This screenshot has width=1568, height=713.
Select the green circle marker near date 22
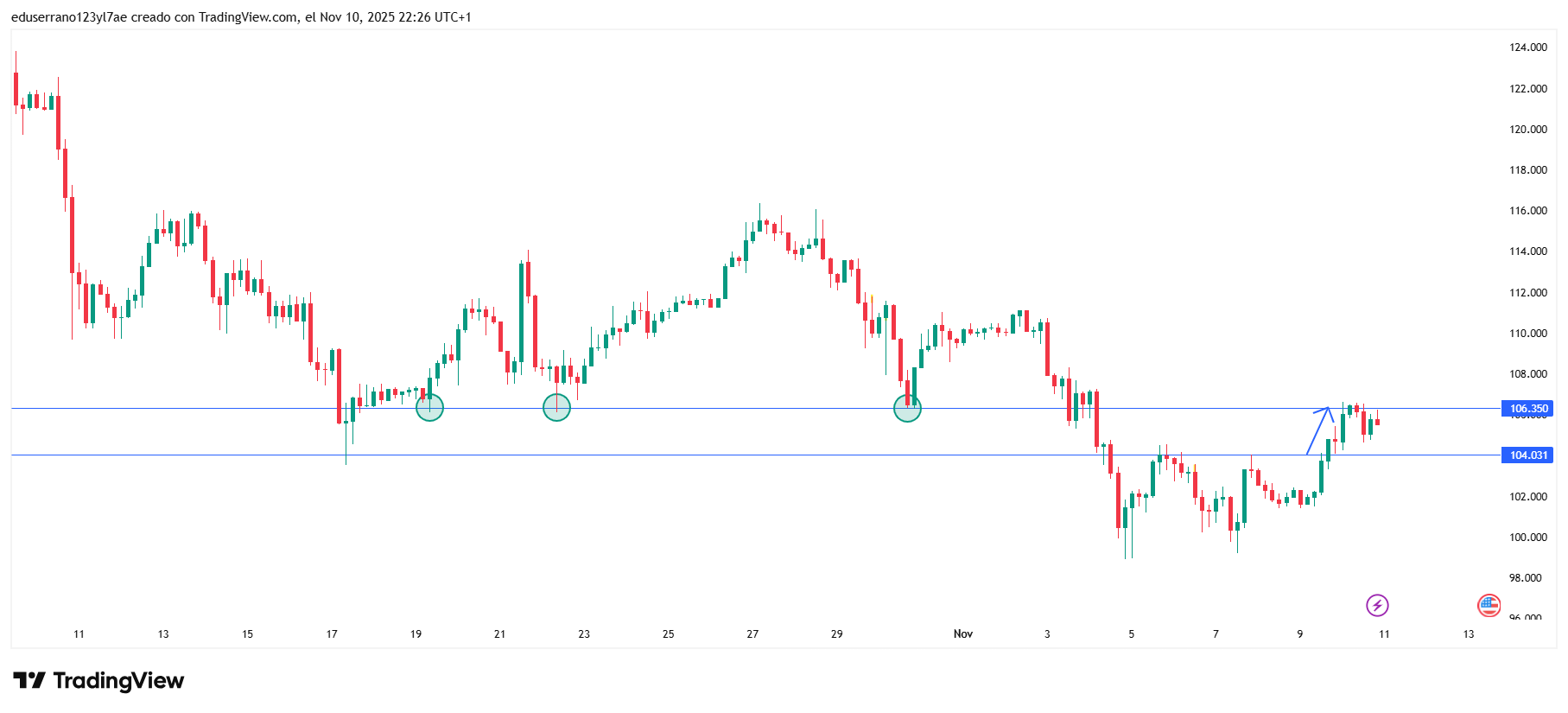556,407
